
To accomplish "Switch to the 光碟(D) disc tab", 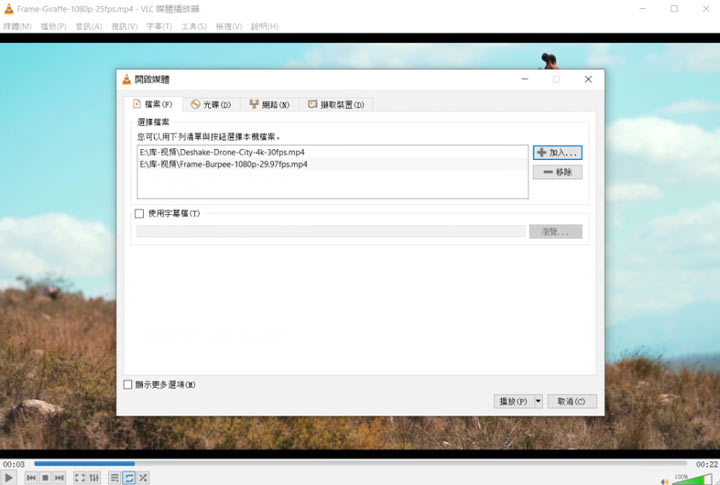I will pyautogui.click(x=212, y=105).
